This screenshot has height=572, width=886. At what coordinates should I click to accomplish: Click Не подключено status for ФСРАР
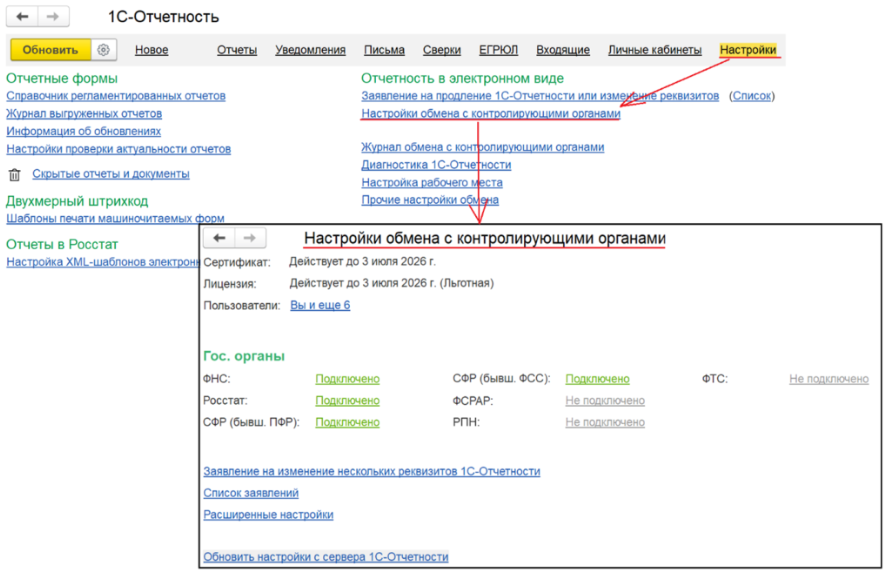[x=605, y=400]
